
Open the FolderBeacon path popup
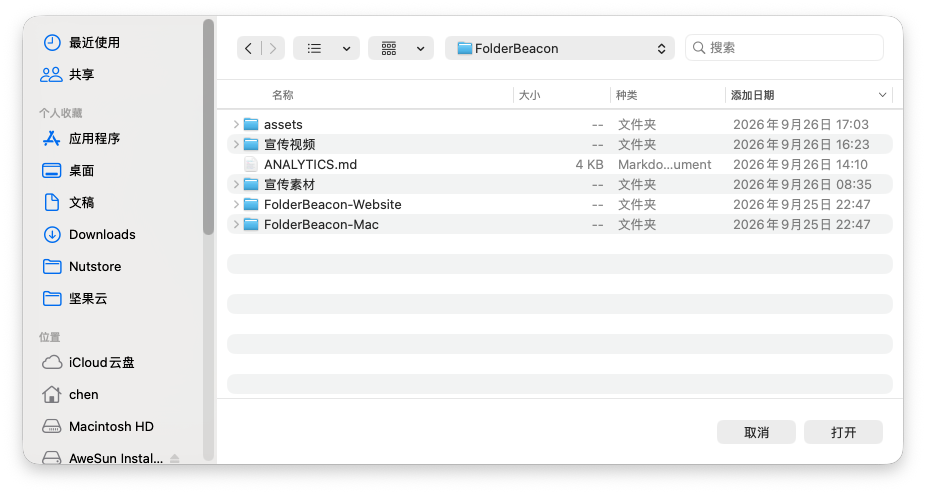pyautogui.click(x=560, y=48)
